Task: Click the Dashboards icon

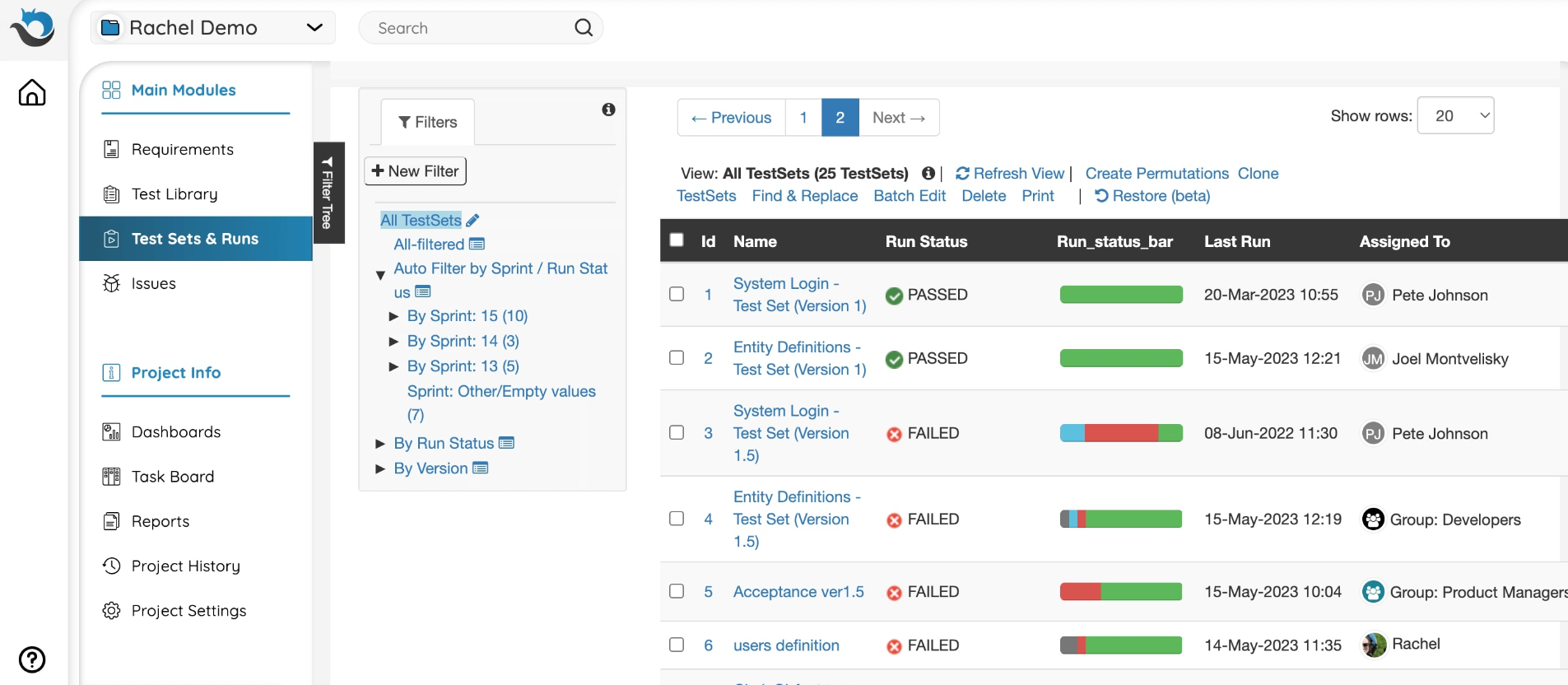Action: (111, 431)
